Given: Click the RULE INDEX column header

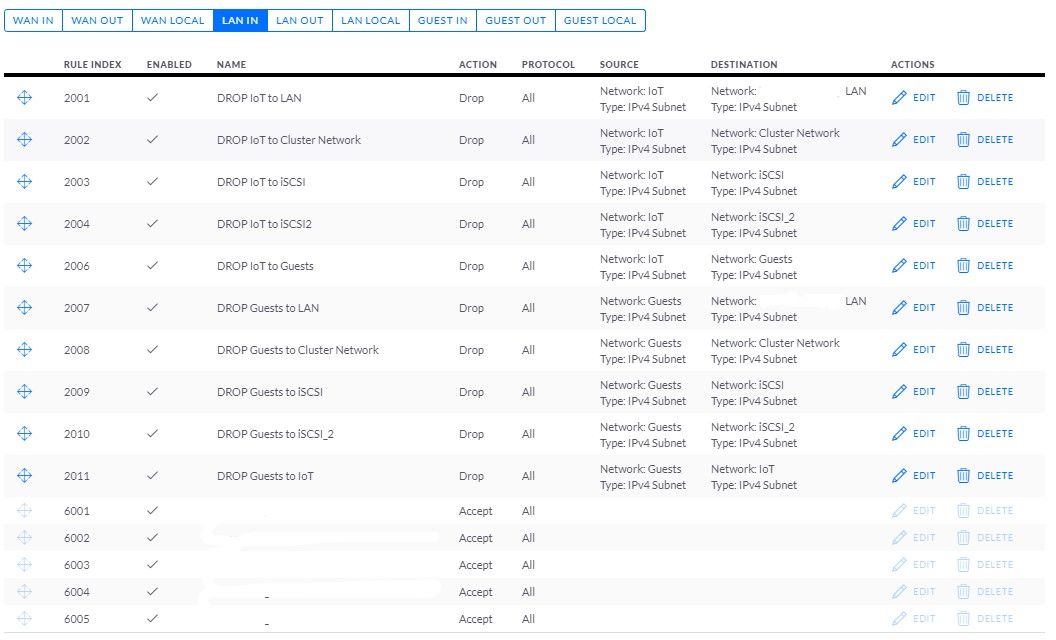Looking at the screenshot, I should [x=92, y=65].
